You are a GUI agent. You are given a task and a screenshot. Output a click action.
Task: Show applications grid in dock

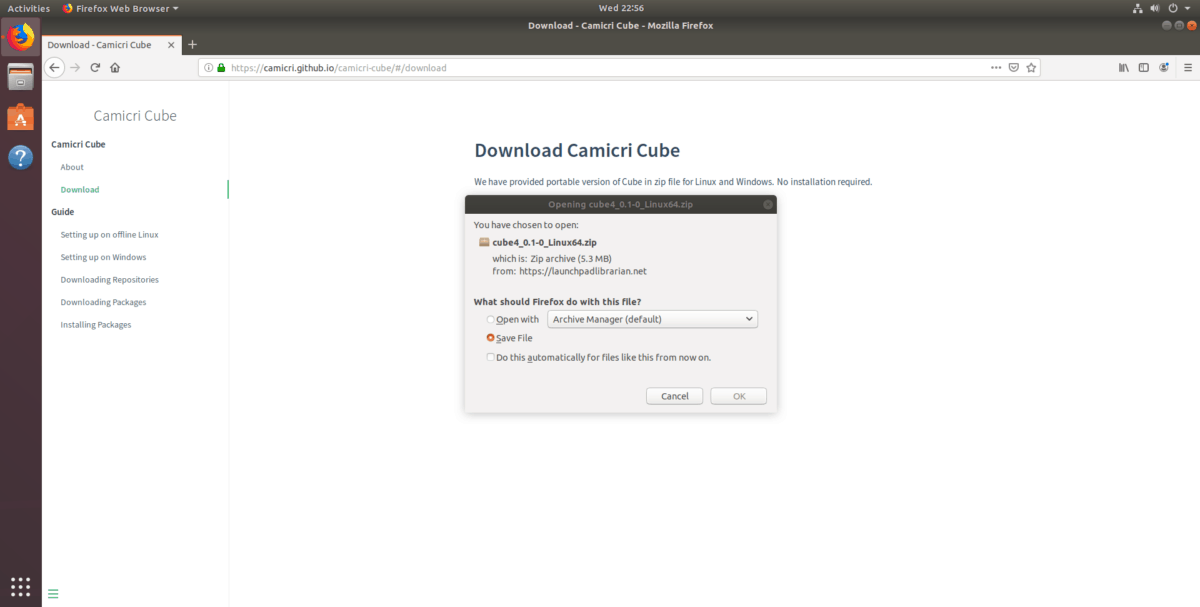click(20, 586)
